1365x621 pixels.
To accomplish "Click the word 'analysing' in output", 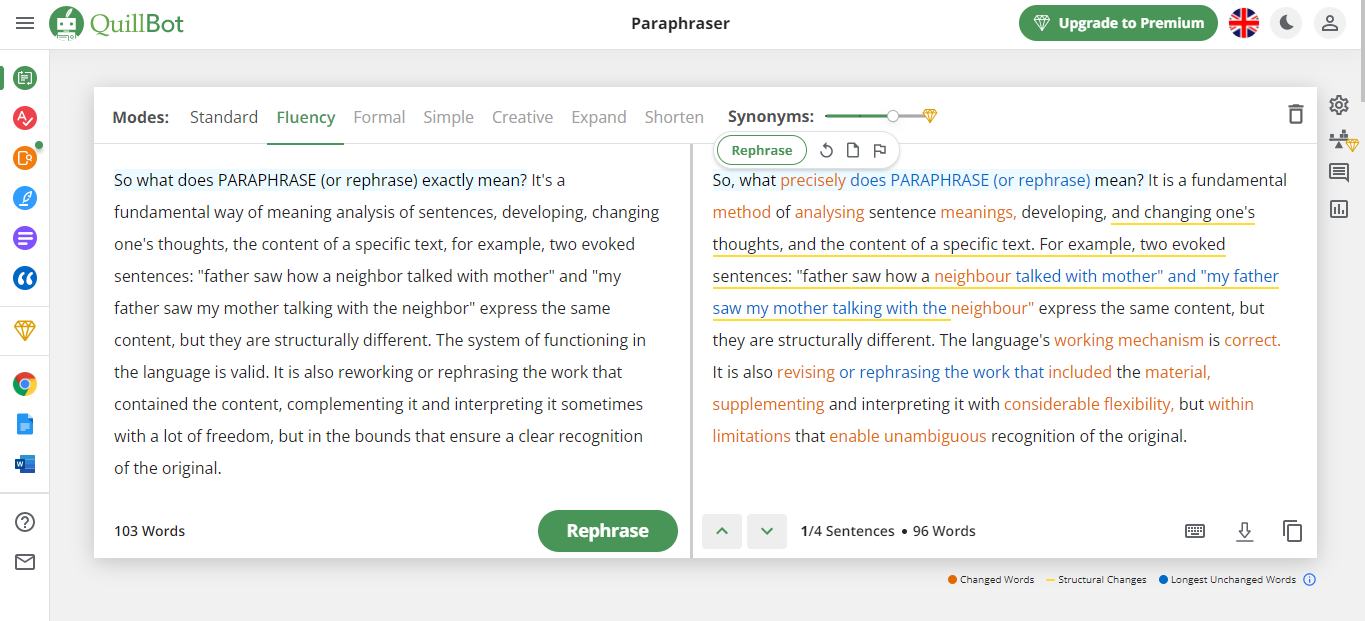I will coord(829,212).
